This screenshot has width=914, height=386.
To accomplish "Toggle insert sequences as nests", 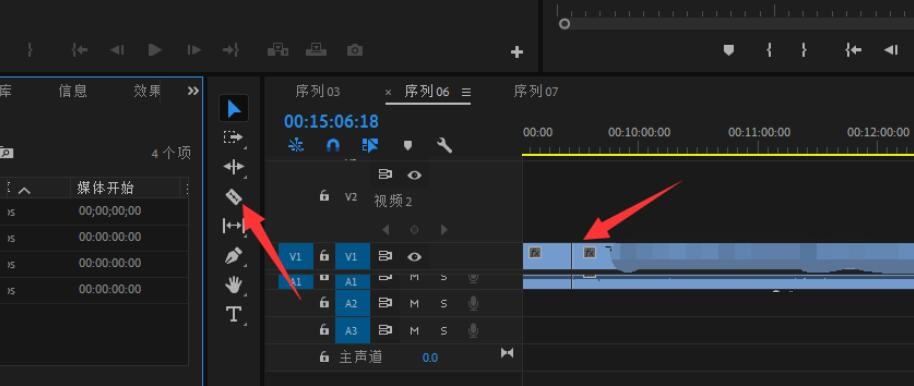I will 296,145.
